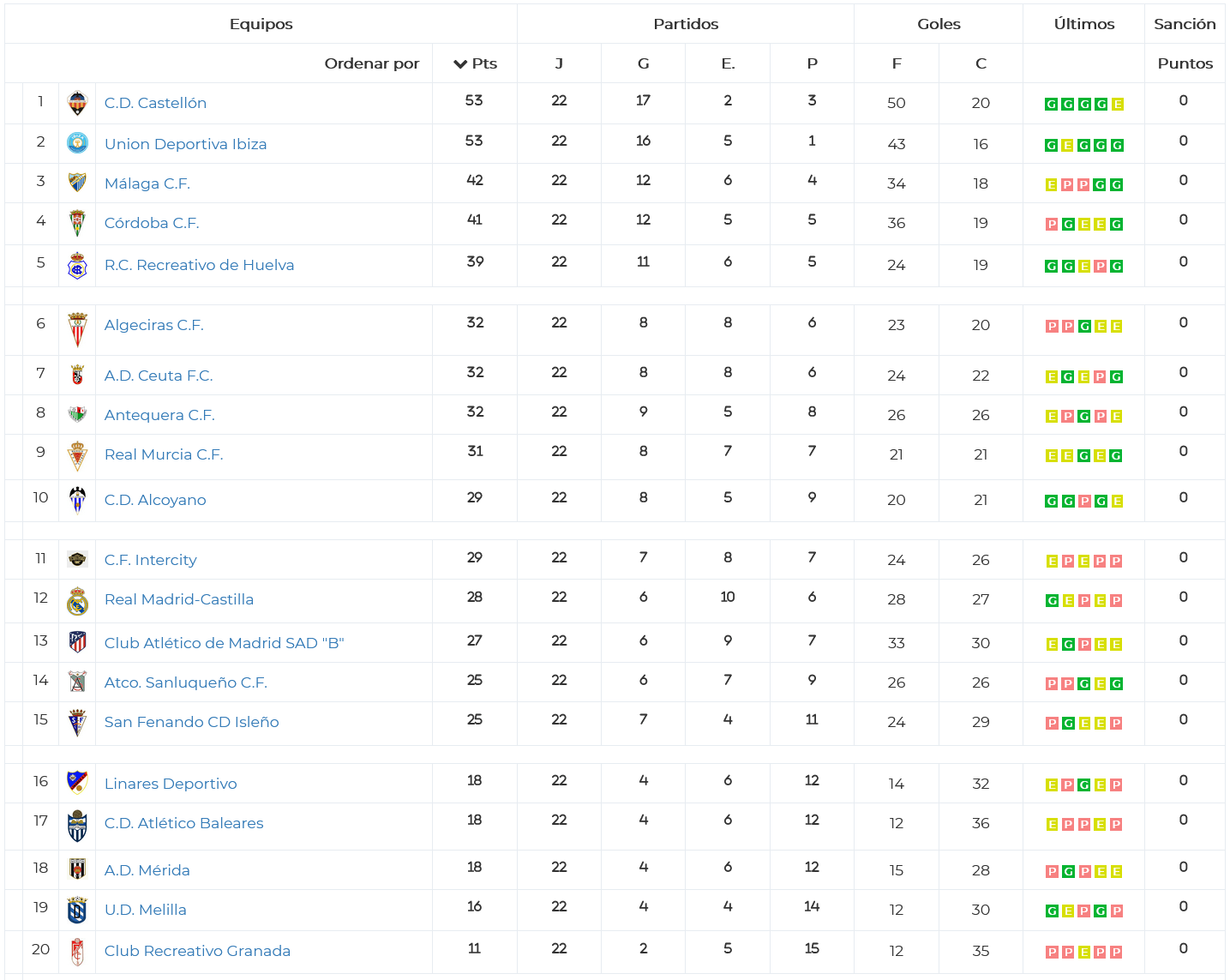Image resolution: width=1230 pixels, height=980 pixels.
Task: Click the Algeciras C.F. crest
Action: pos(77,330)
